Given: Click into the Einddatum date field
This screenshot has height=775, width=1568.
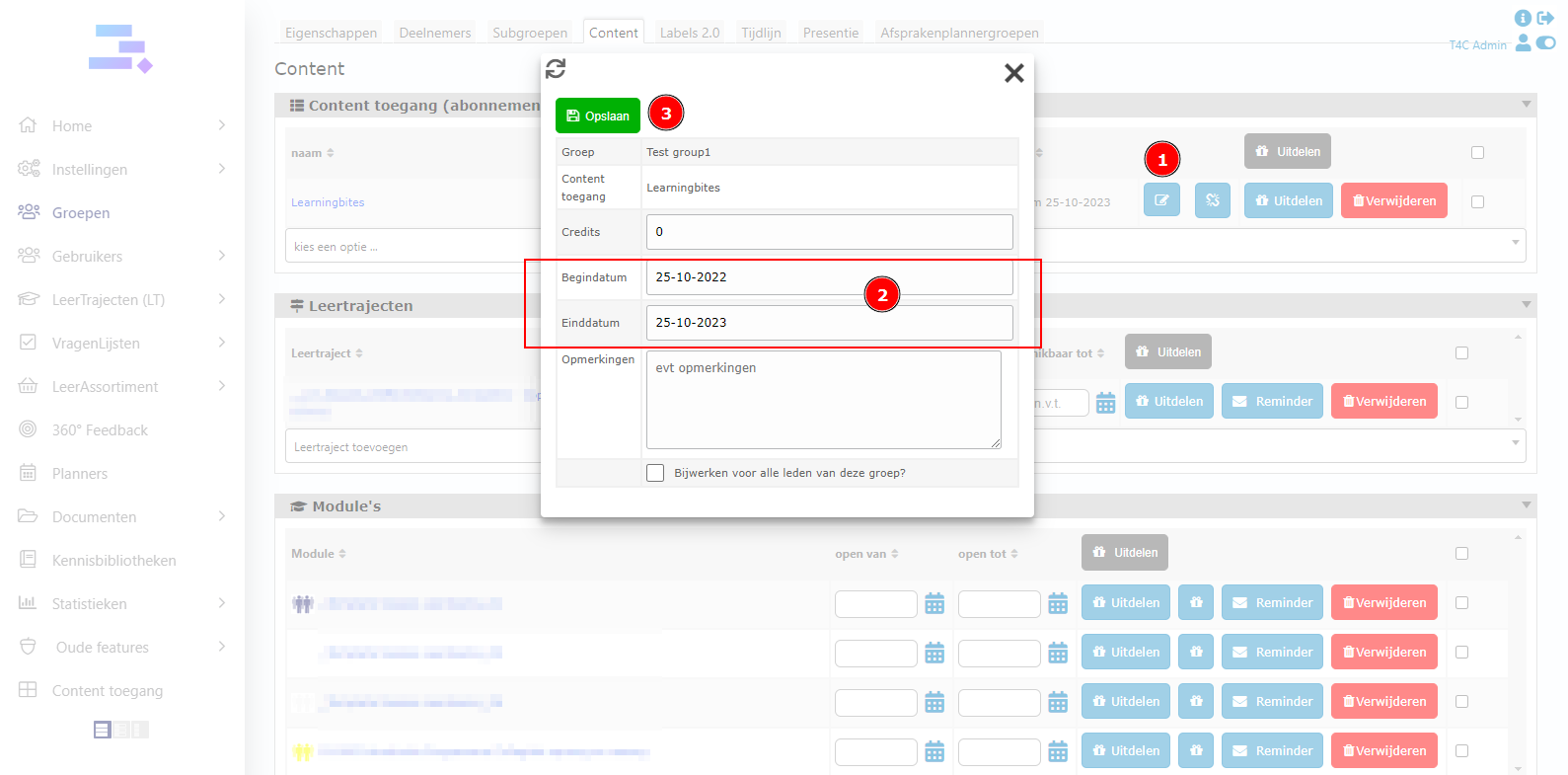Looking at the screenshot, I should tap(829, 323).
